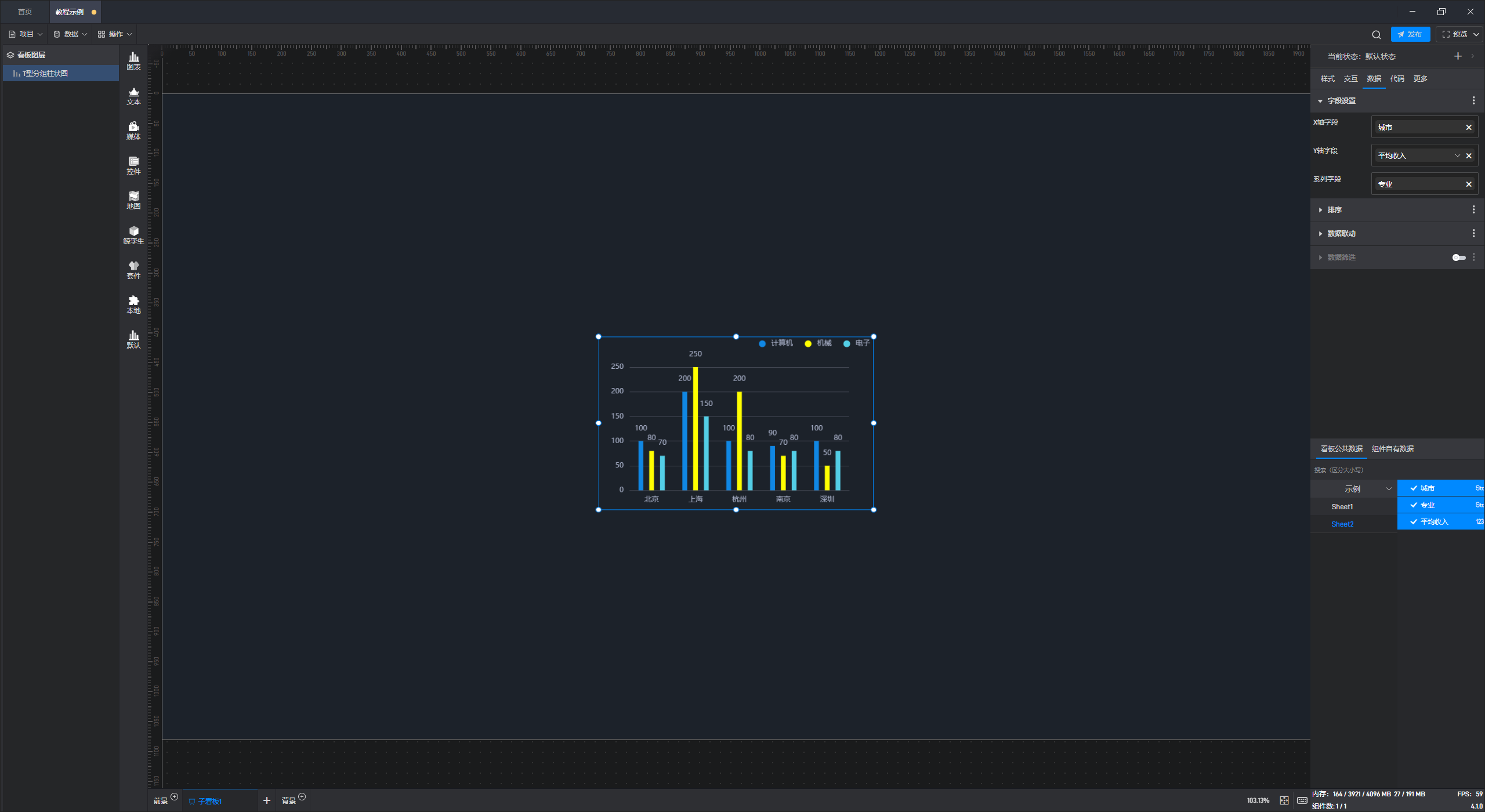This screenshot has height=812, width=1485.
Task: Open the 鲸孪生 3D components panel
Action: [x=133, y=235]
